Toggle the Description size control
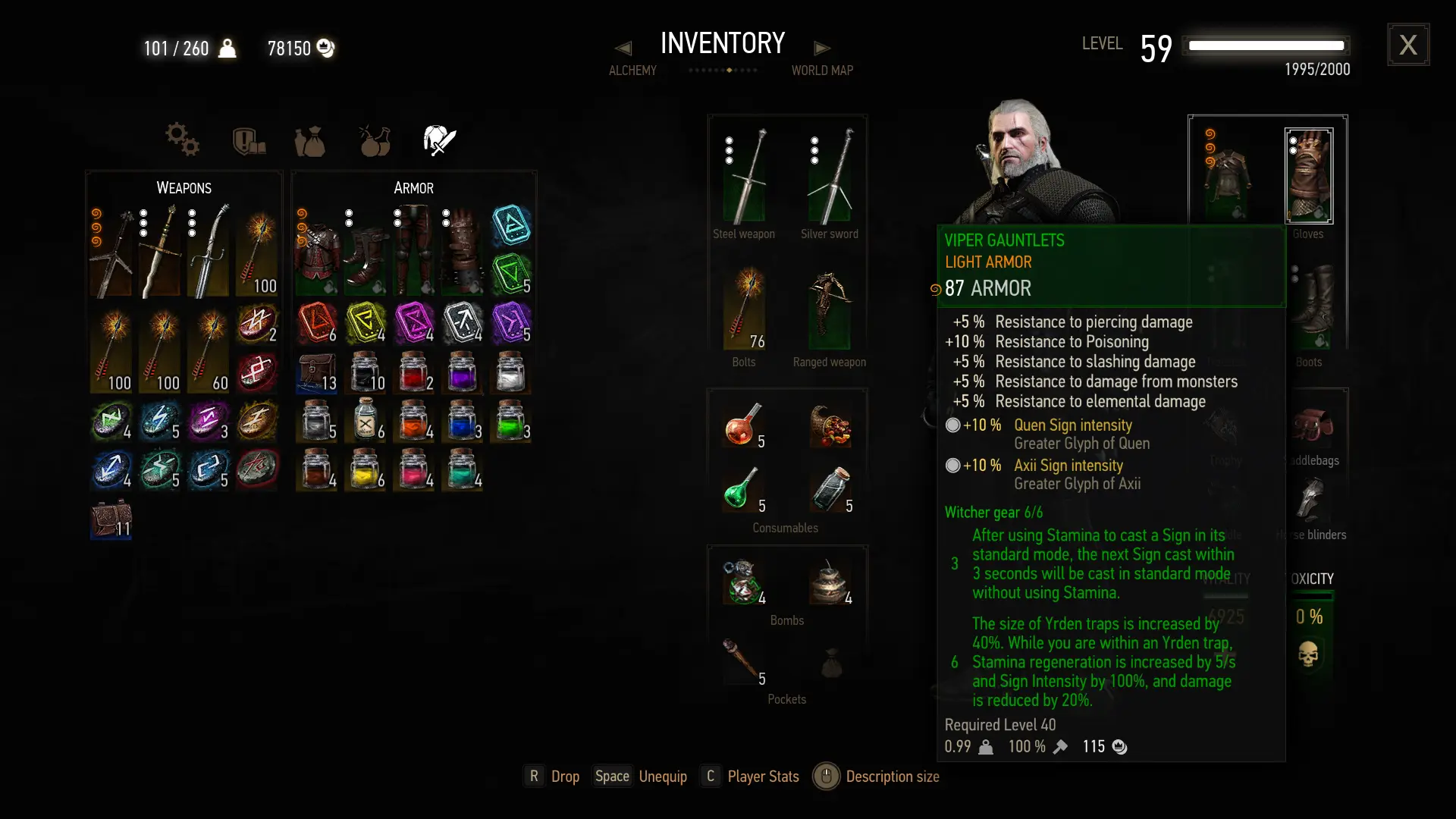The image size is (1456, 819). [x=876, y=777]
